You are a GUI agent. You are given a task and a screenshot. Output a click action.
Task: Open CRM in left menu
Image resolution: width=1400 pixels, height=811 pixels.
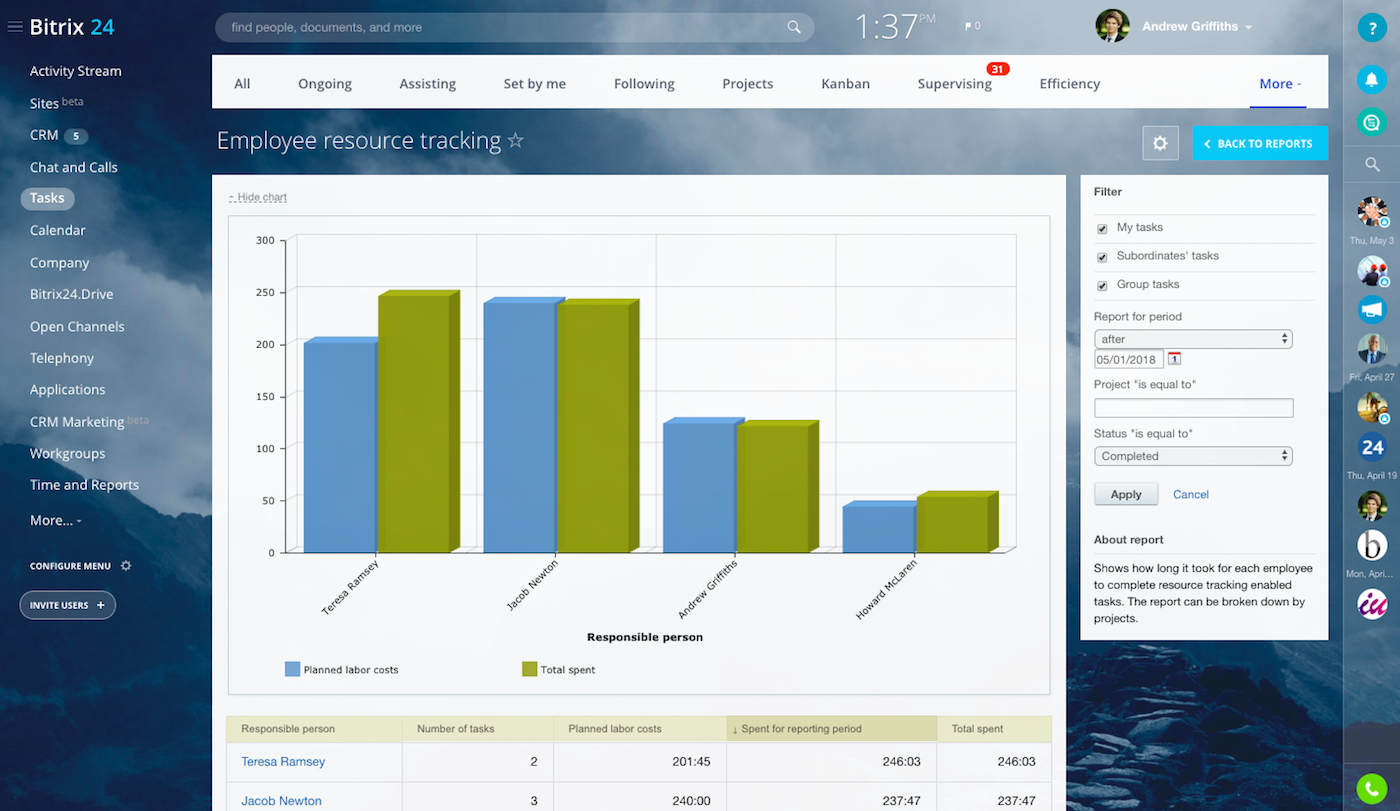(44, 135)
